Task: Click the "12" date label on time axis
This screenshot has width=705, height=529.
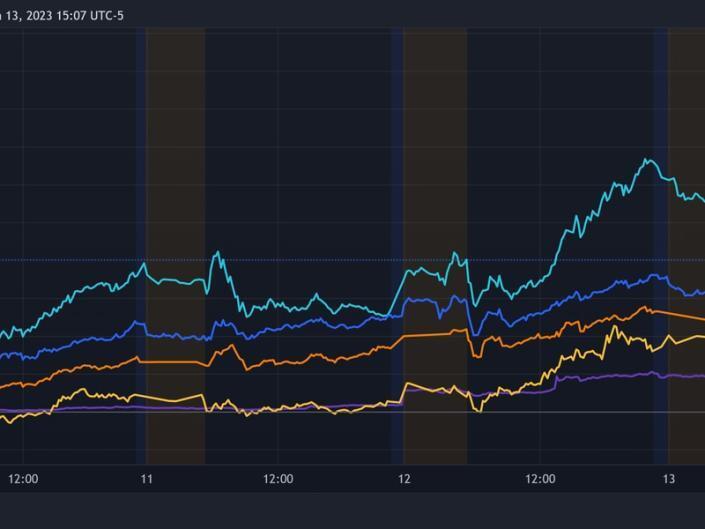Action: point(403,479)
